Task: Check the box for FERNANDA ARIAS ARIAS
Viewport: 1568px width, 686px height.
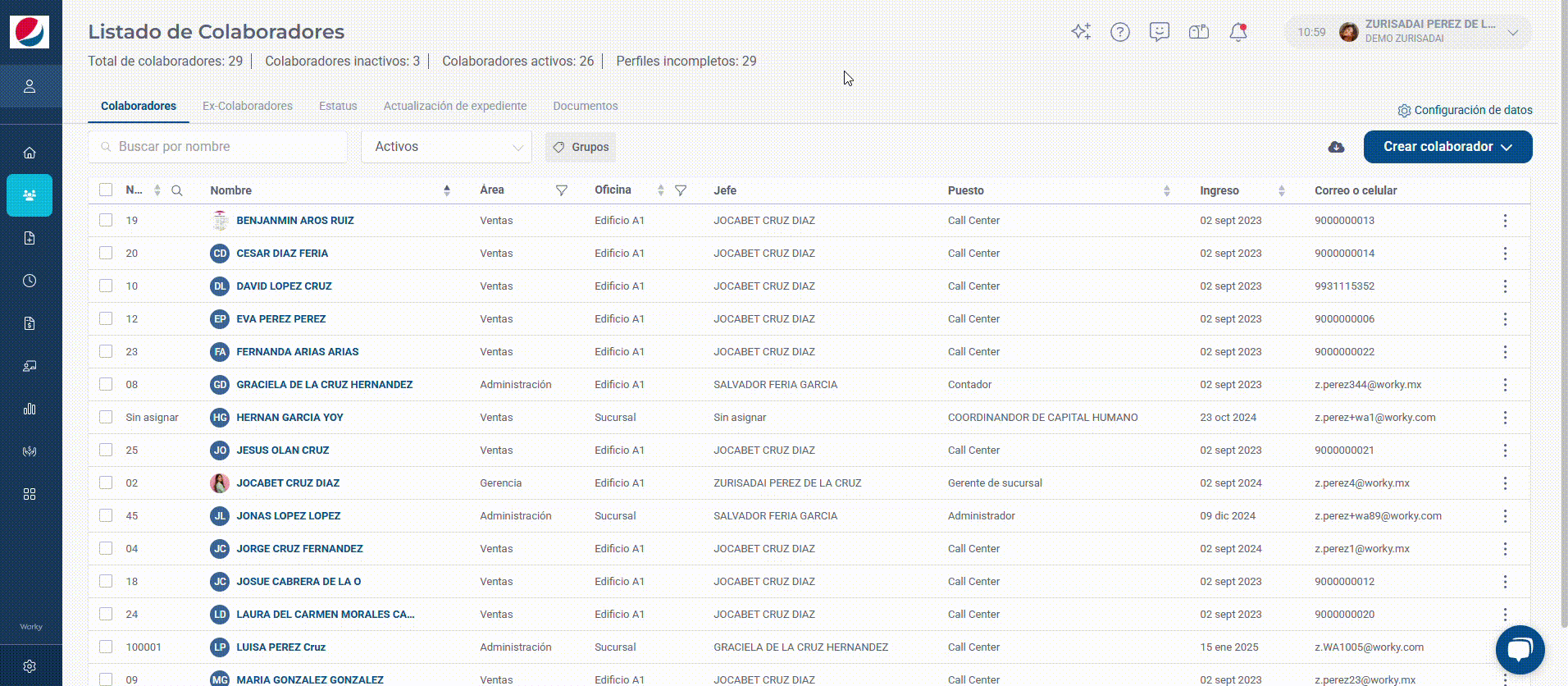Action: click(106, 351)
